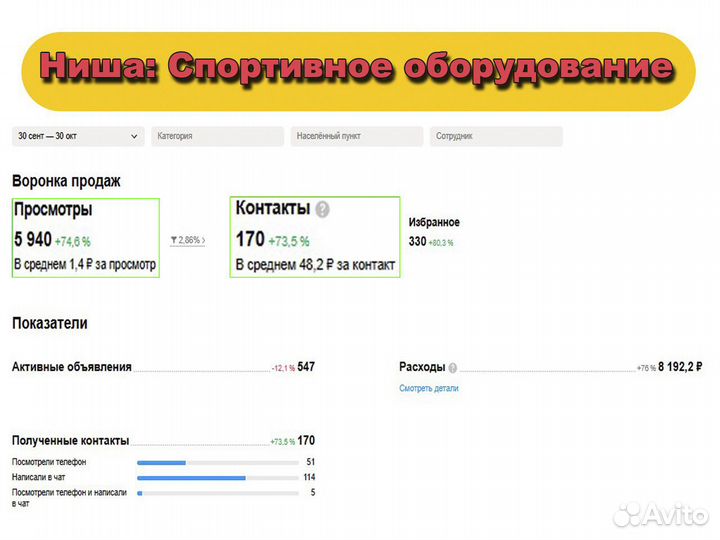
Task: Click the help icon beside Контакты heading
Action: [322, 210]
